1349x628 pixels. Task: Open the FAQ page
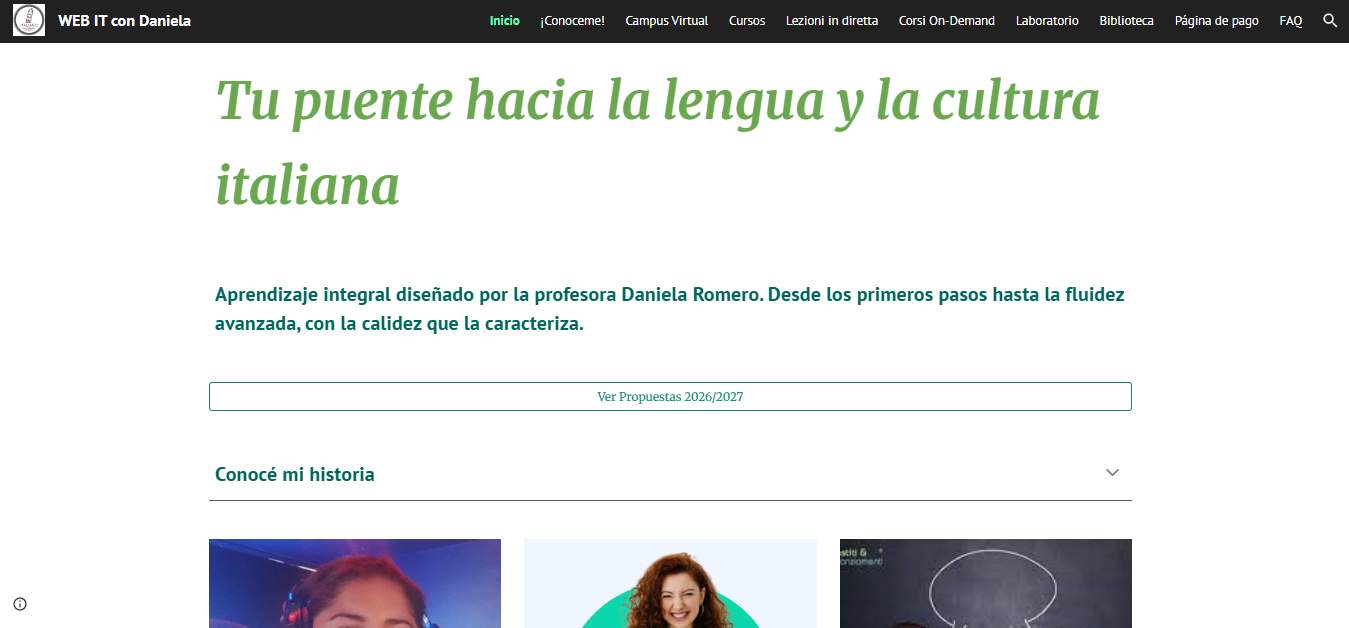(x=1291, y=21)
